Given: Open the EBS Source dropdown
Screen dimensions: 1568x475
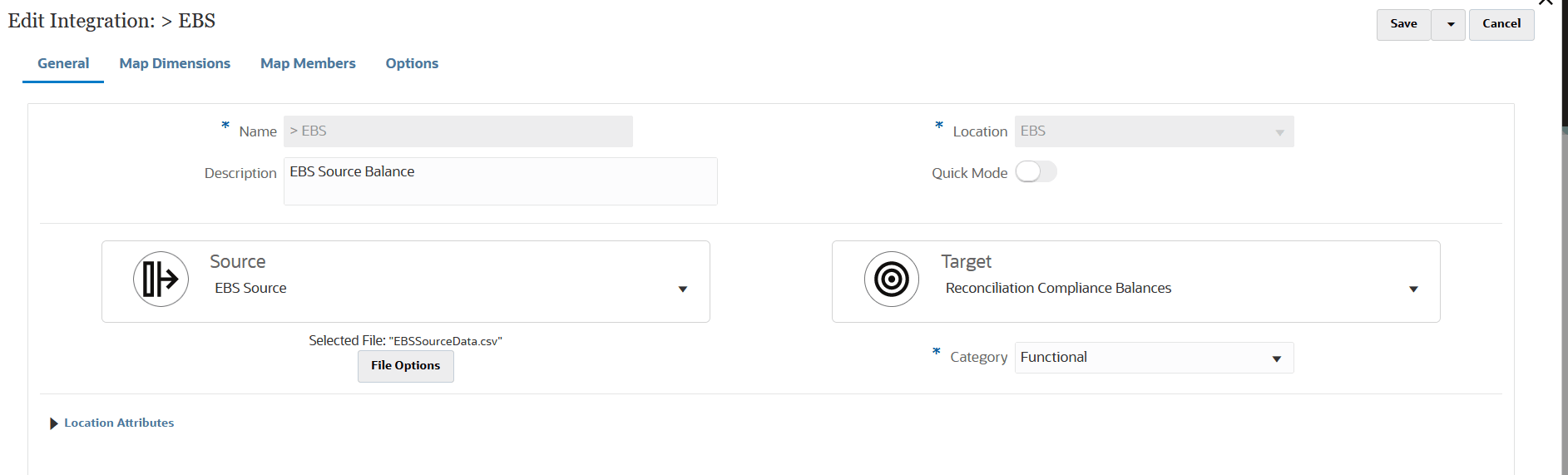Looking at the screenshot, I should (x=682, y=289).
